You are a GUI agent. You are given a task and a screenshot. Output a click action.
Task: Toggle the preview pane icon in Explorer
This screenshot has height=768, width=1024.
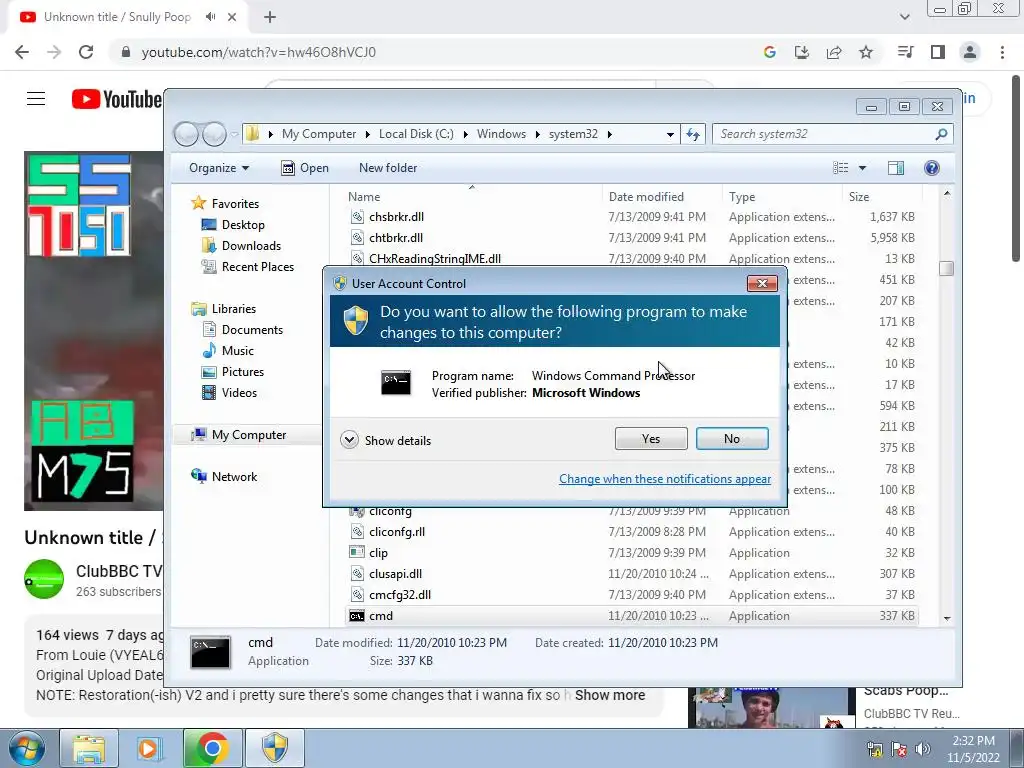tap(896, 168)
